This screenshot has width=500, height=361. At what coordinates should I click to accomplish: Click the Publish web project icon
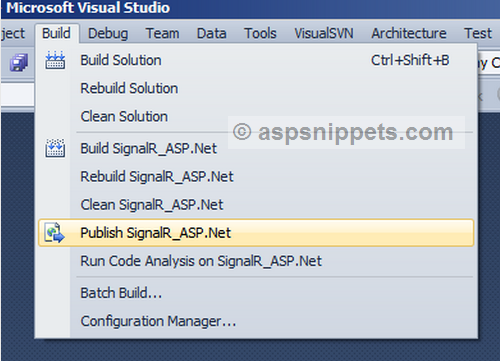tap(55, 233)
